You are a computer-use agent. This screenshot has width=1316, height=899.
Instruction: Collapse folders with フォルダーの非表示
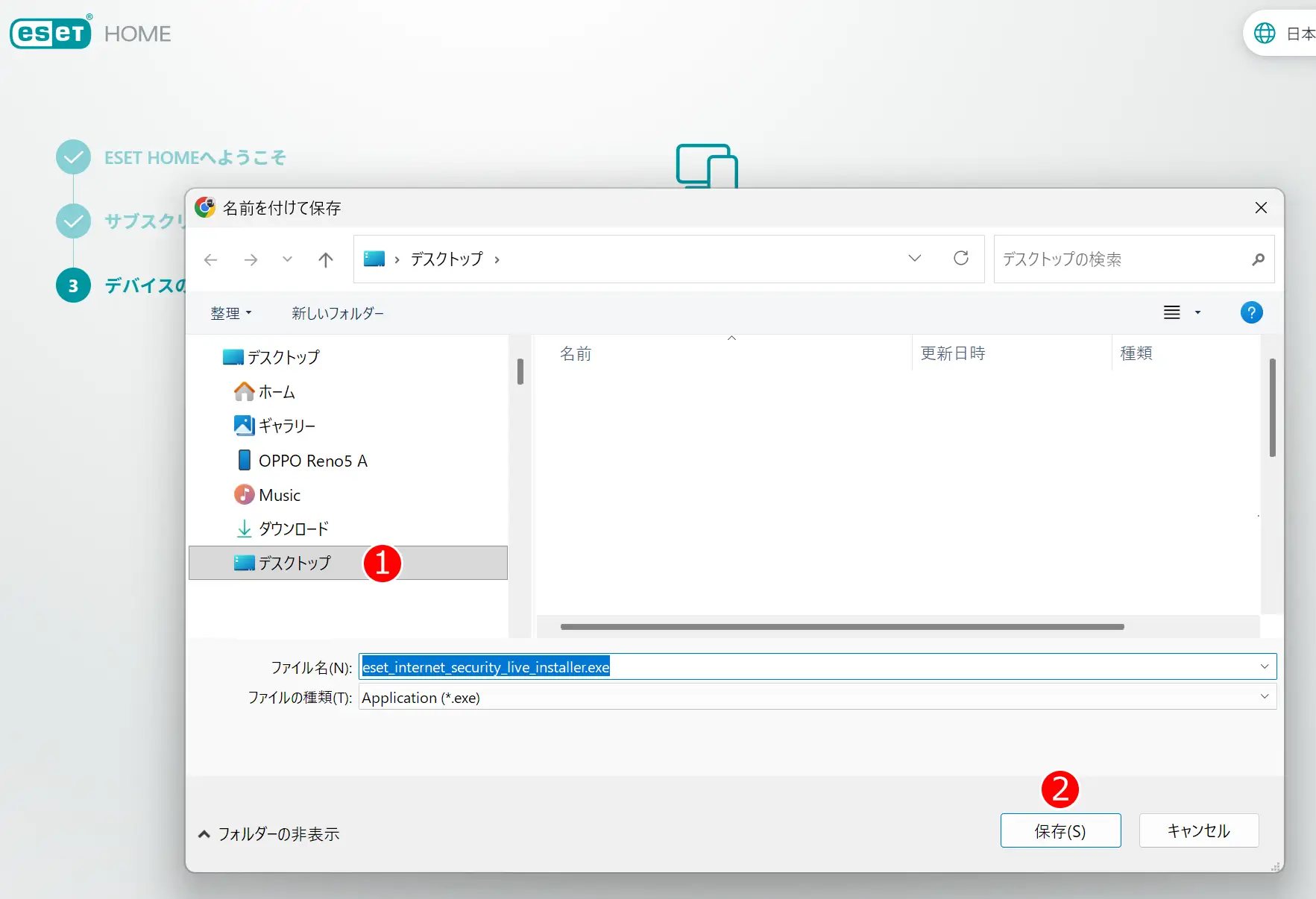click(x=269, y=834)
